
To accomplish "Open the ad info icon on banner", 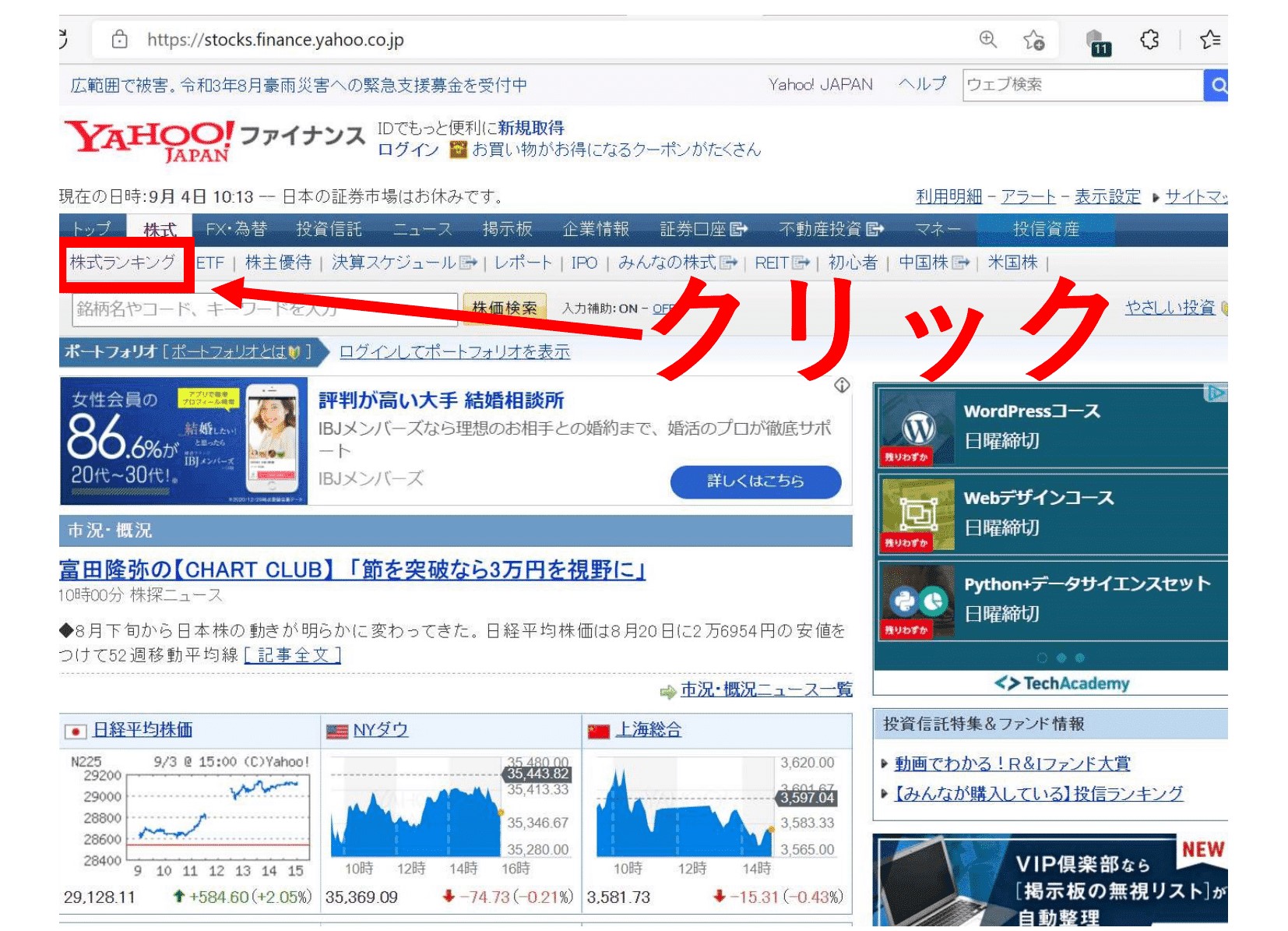I will (x=842, y=386).
